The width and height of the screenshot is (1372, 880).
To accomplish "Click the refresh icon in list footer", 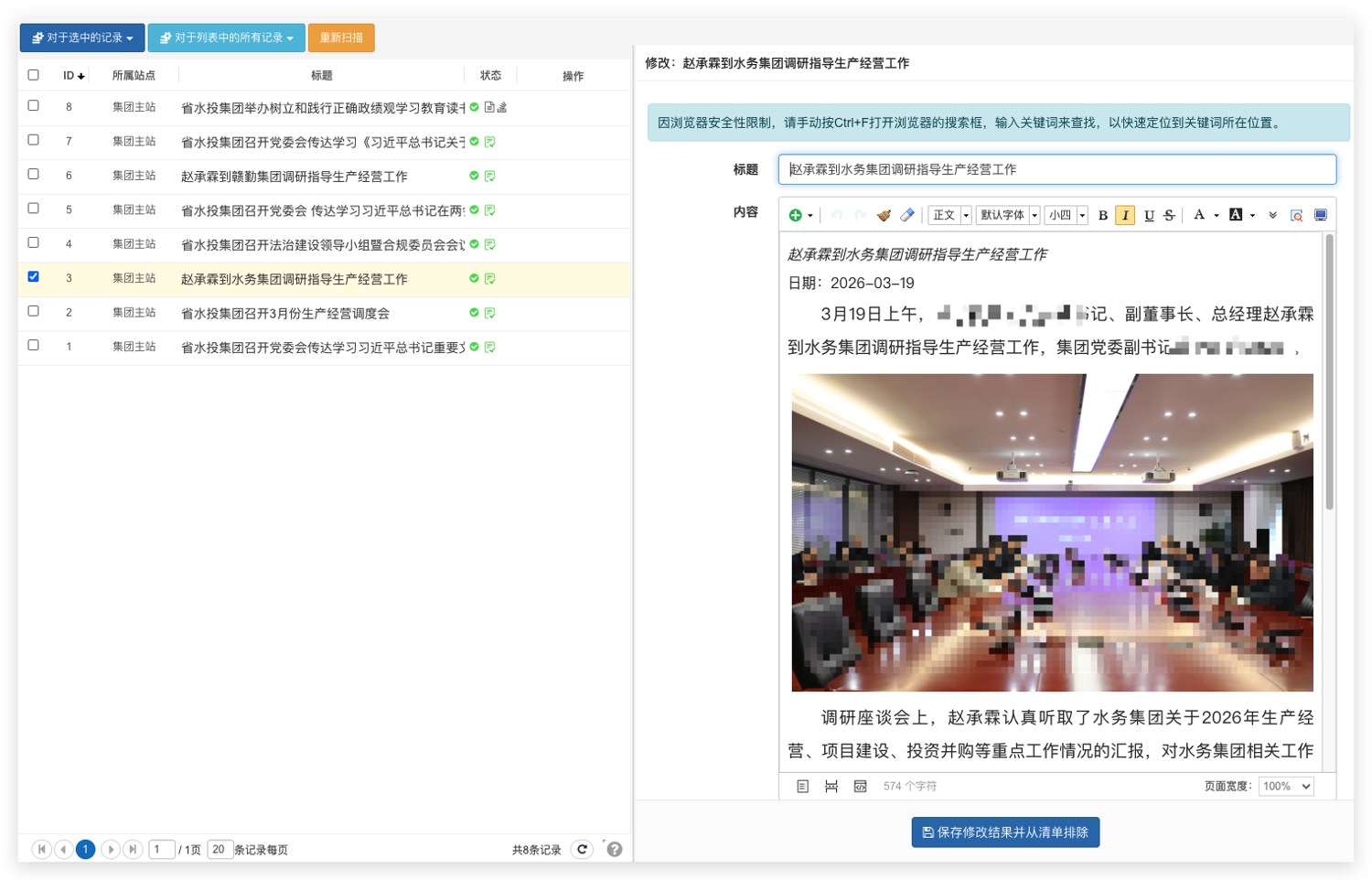I will (x=582, y=850).
